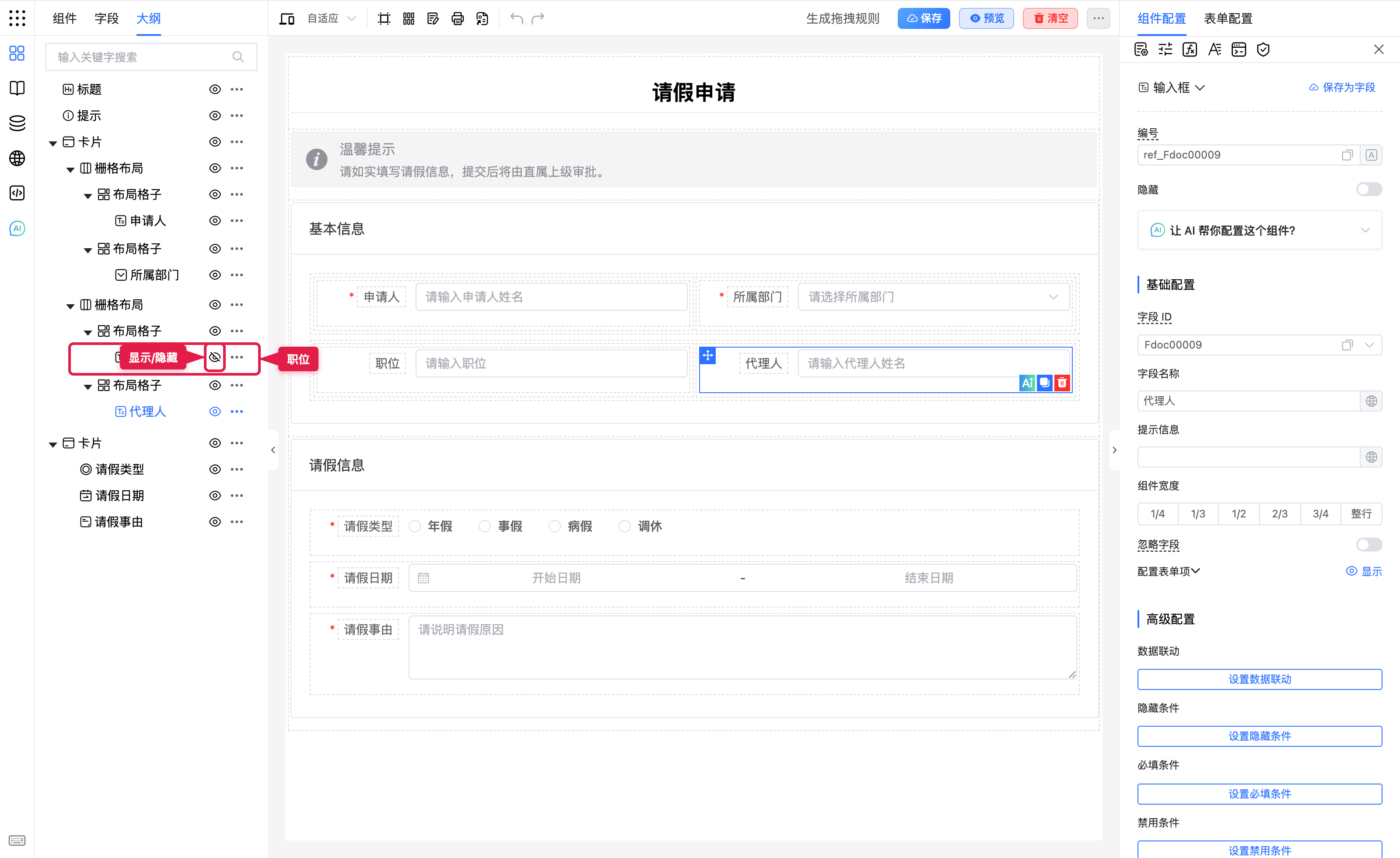Click the 保存为字段 link
The height and width of the screenshot is (858, 1400).
coord(1342,88)
